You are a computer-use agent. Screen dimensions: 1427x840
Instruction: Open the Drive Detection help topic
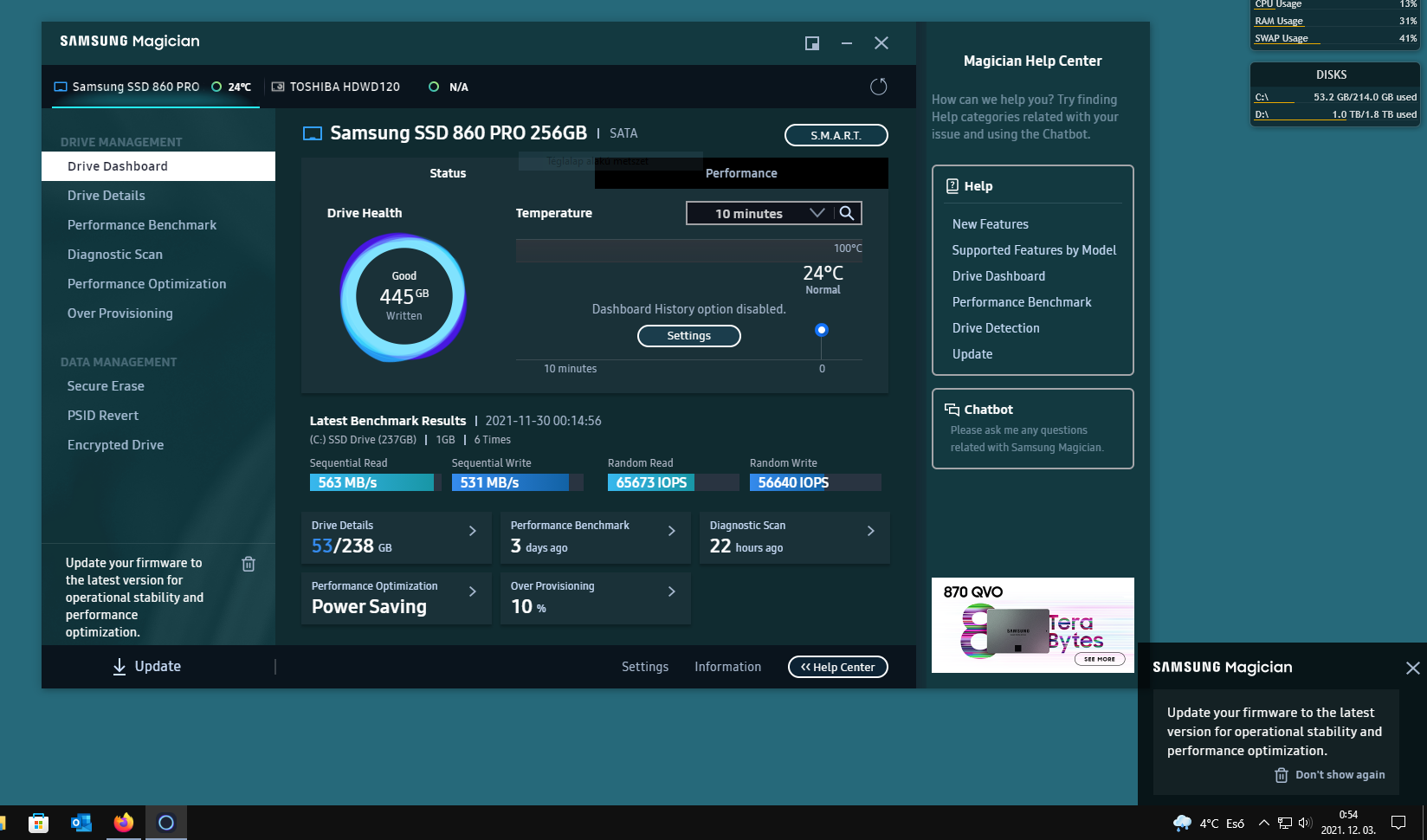click(996, 328)
